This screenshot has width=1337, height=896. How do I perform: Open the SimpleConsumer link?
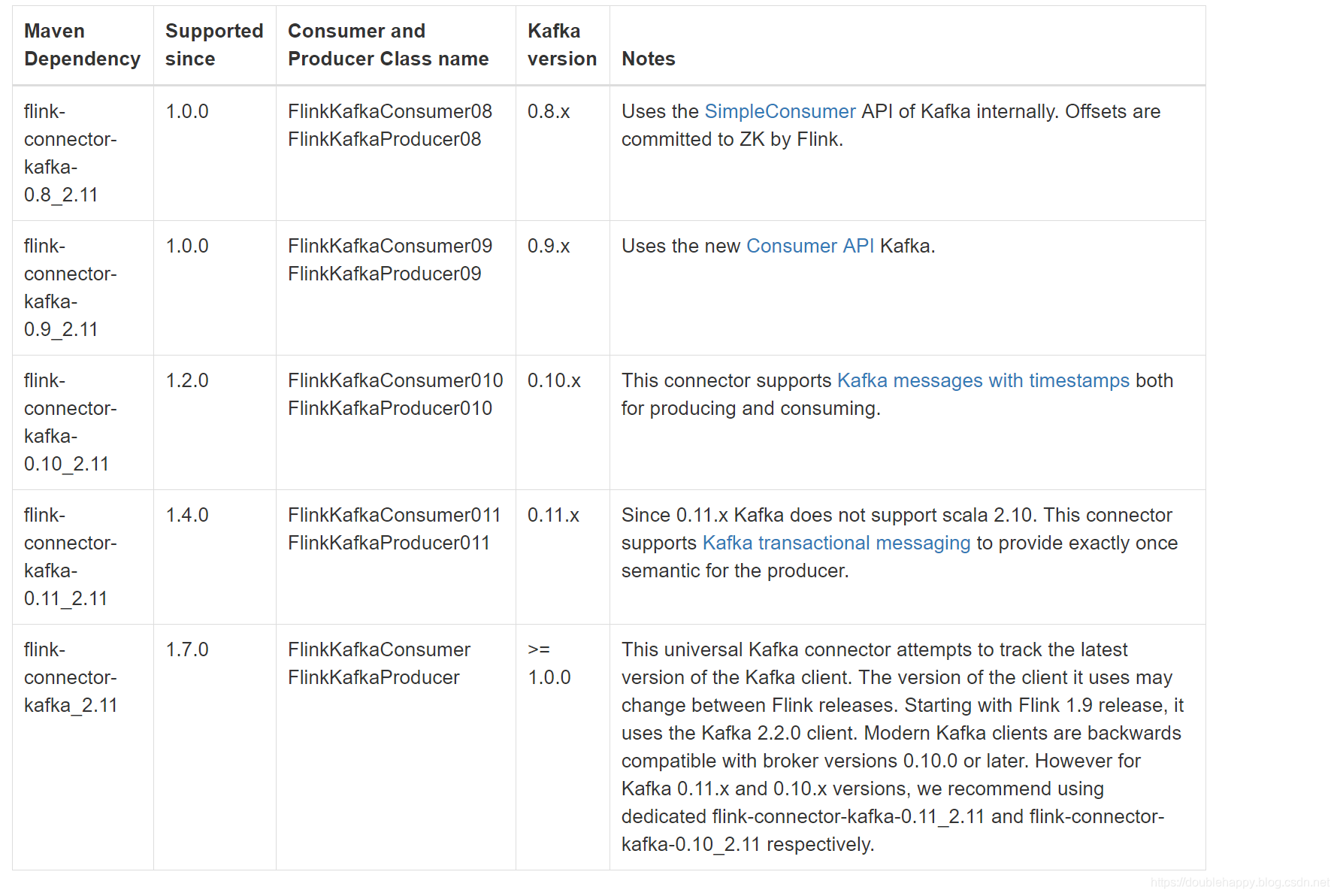click(779, 111)
